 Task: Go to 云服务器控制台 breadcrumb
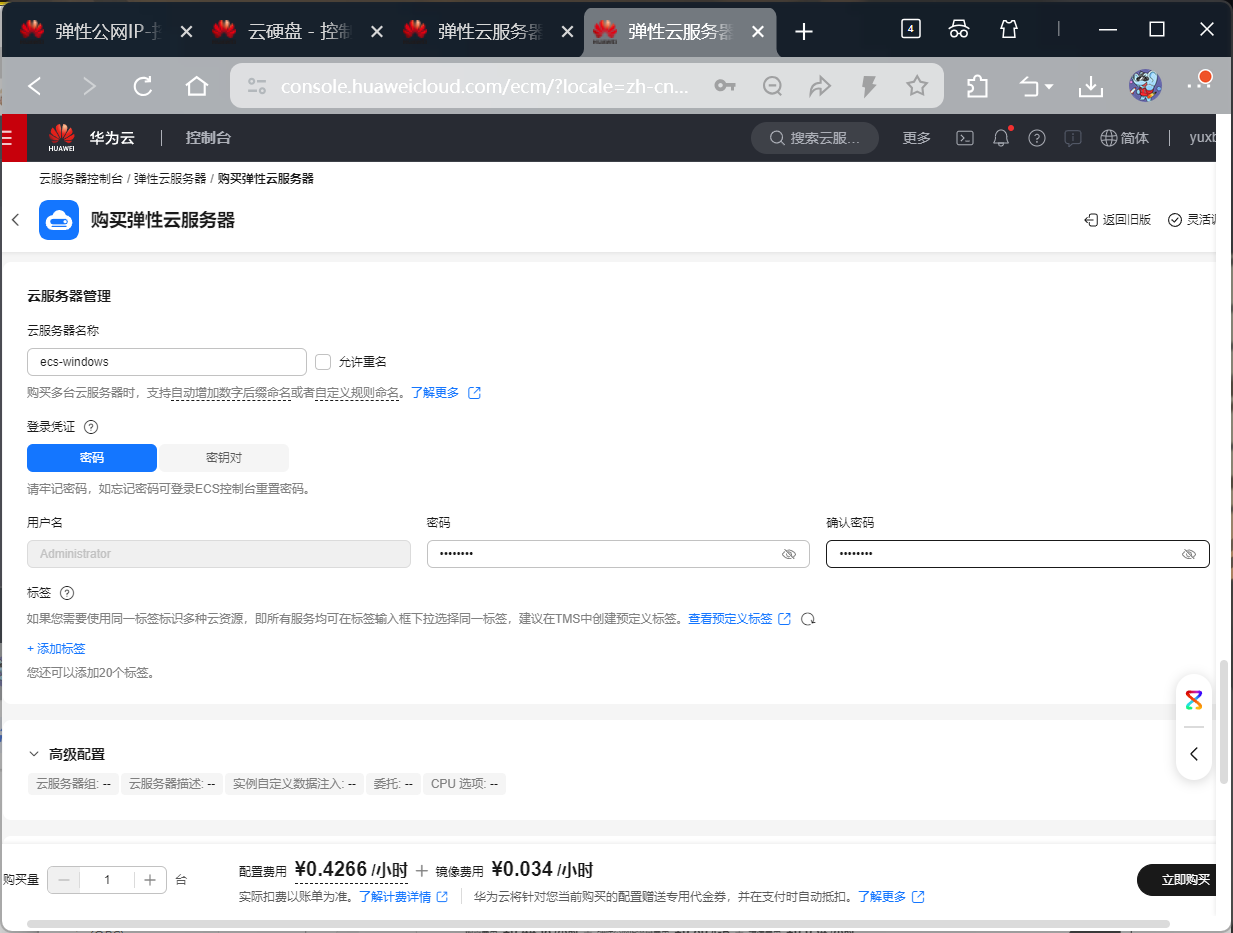81,179
